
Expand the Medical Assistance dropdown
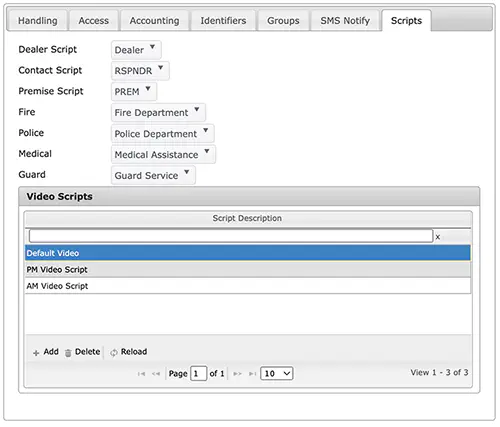pos(163,155)
